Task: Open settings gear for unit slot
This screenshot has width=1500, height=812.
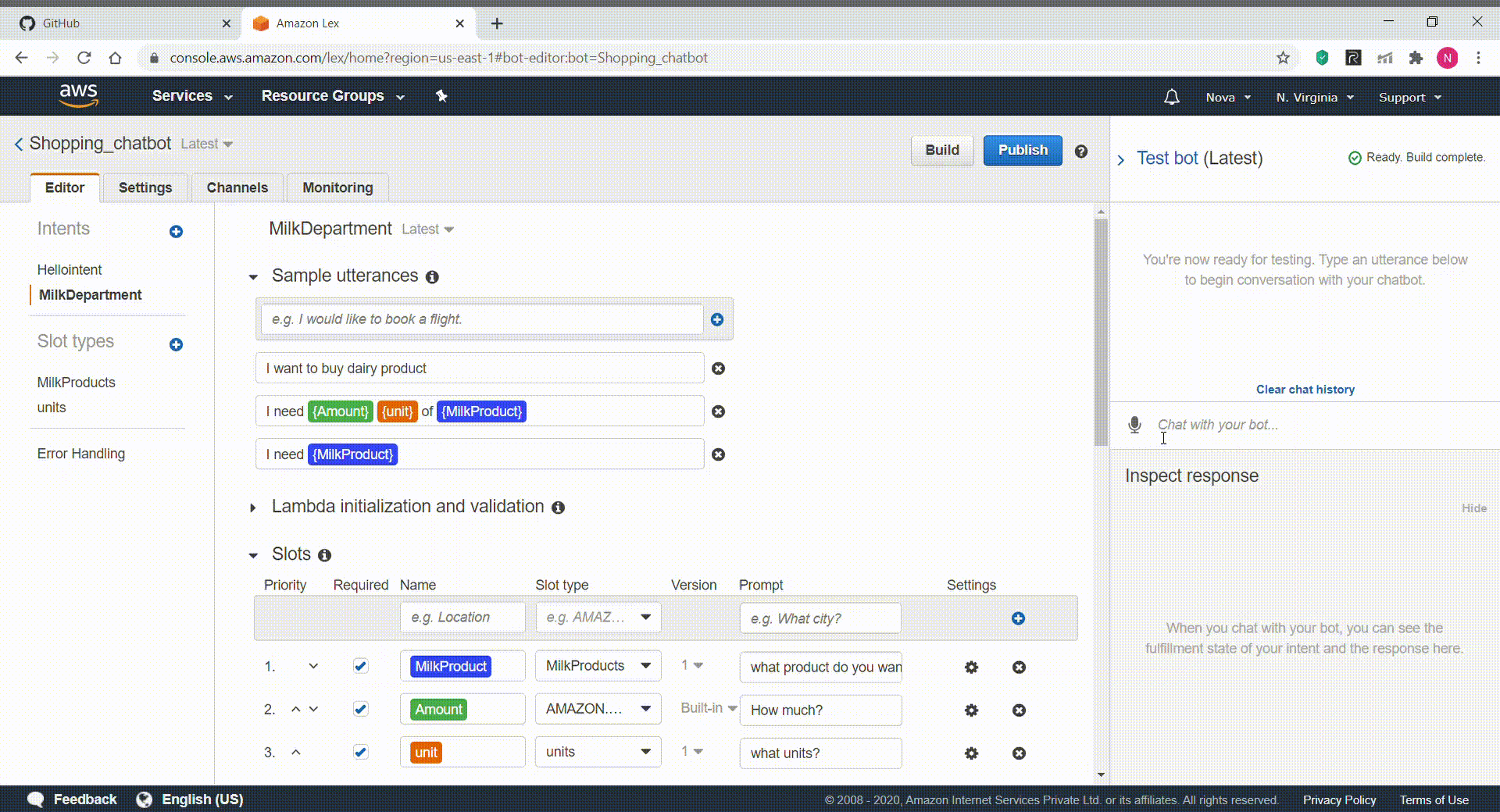Action: pyautogui.click(x=971, y=753)
